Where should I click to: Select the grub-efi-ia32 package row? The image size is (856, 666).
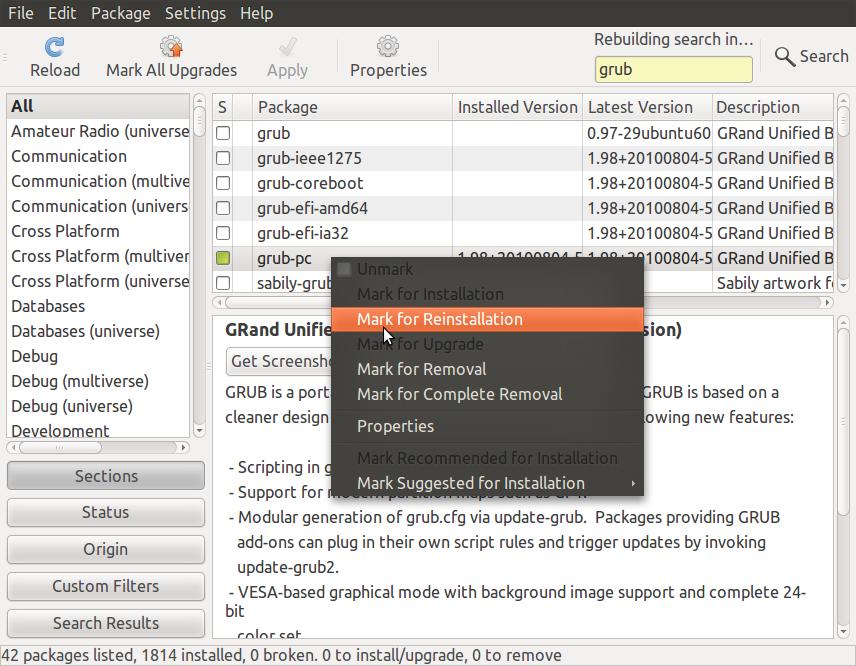pyautogui.click(x=523, y=233)
